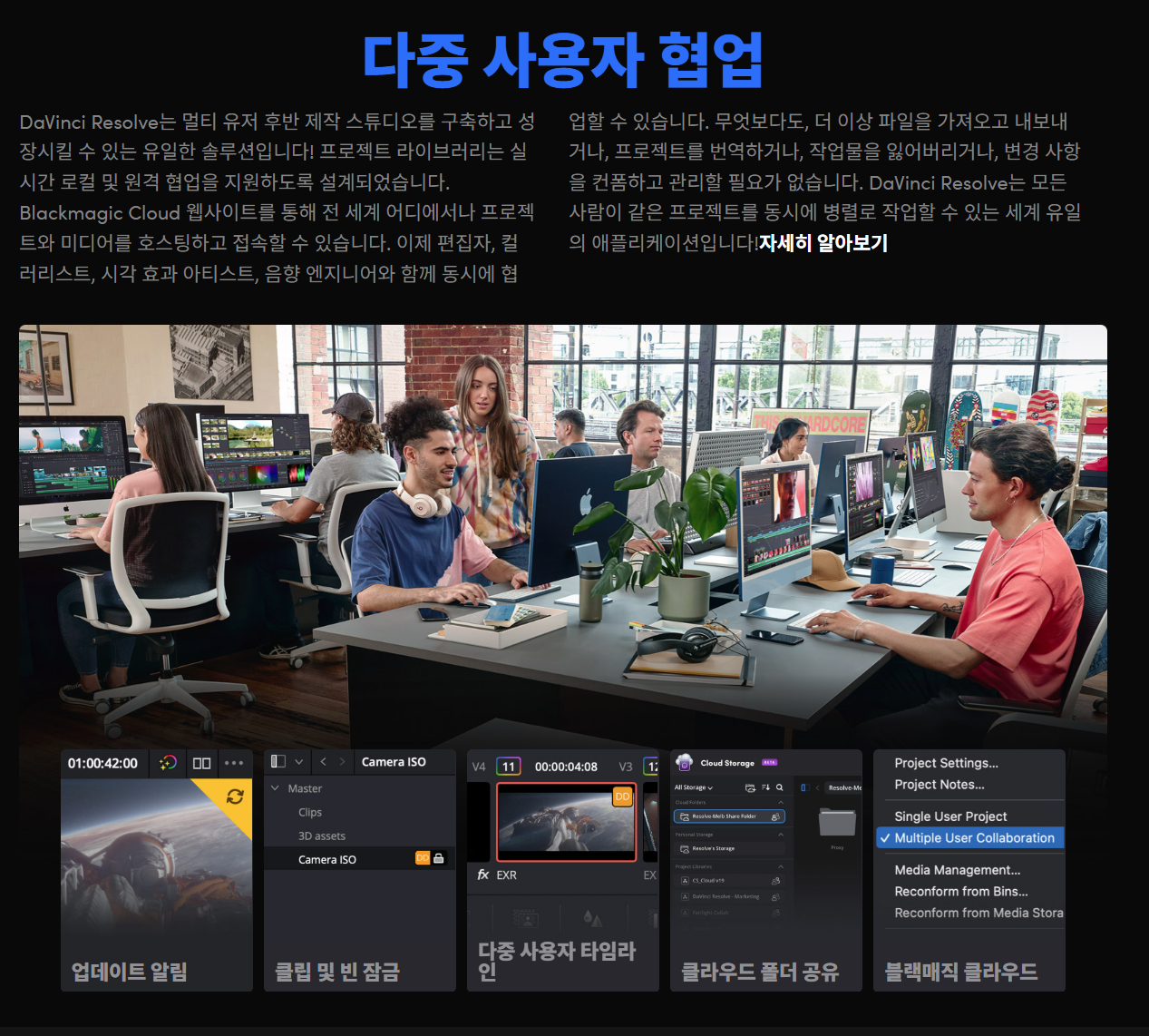Select Resolve's Storage entry
Screen dimensions: 1149x1036
coord(730,848)
